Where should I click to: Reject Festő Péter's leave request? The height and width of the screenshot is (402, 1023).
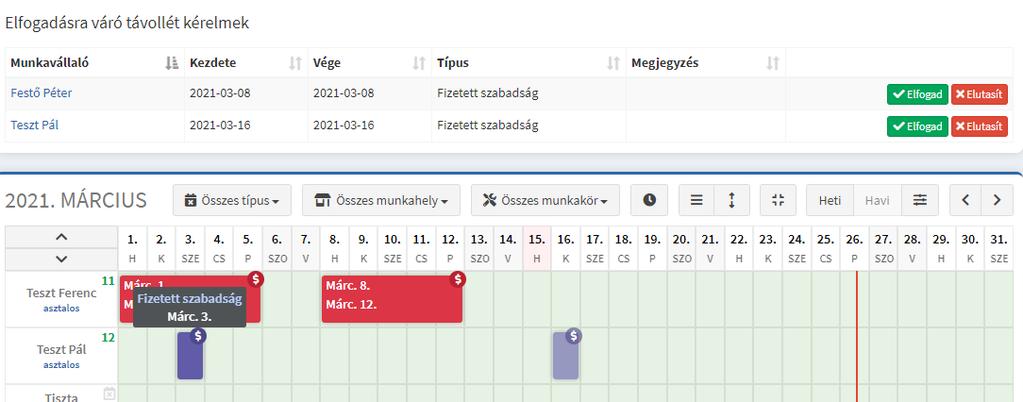tap(979, 94)
